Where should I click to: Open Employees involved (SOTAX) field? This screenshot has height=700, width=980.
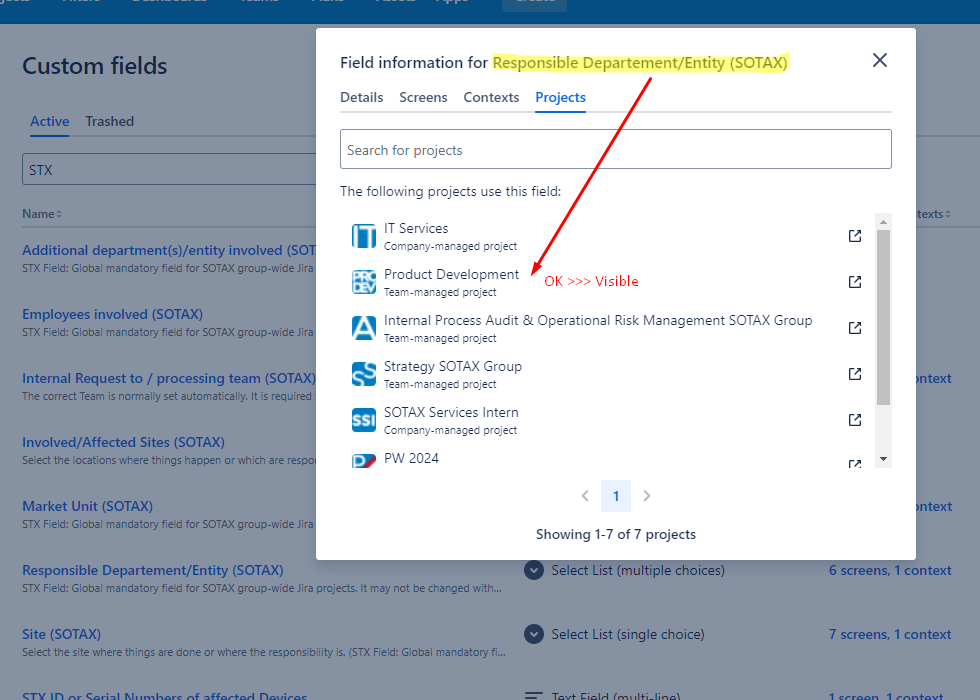pos(112,314)
